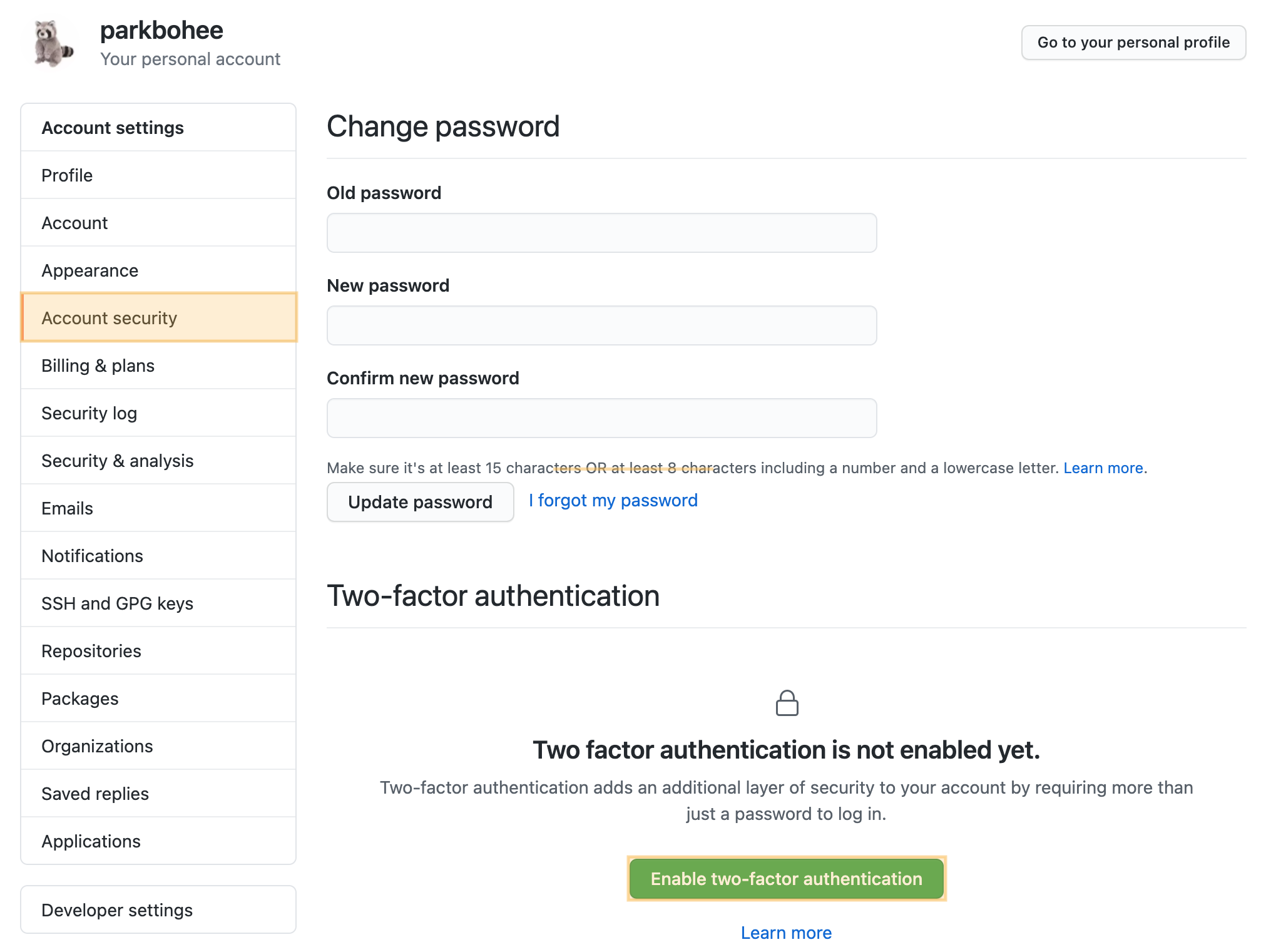Click Confirm new password input field
1266x952 pixels.
point(601,417)
